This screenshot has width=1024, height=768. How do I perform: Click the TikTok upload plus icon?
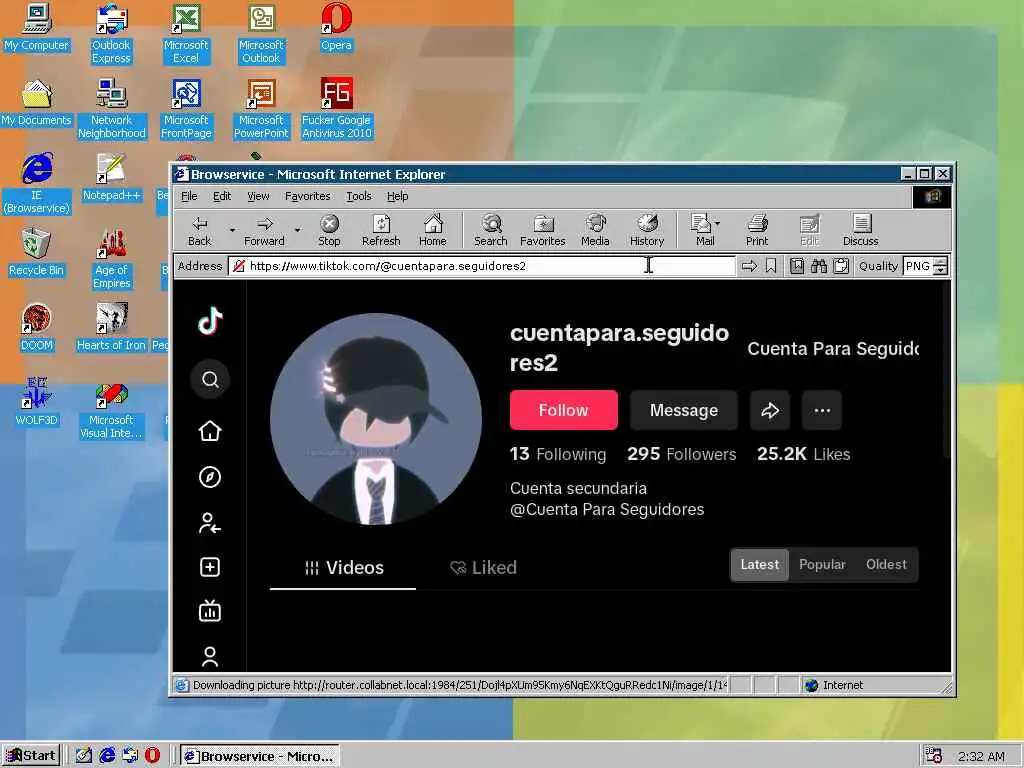210,567
